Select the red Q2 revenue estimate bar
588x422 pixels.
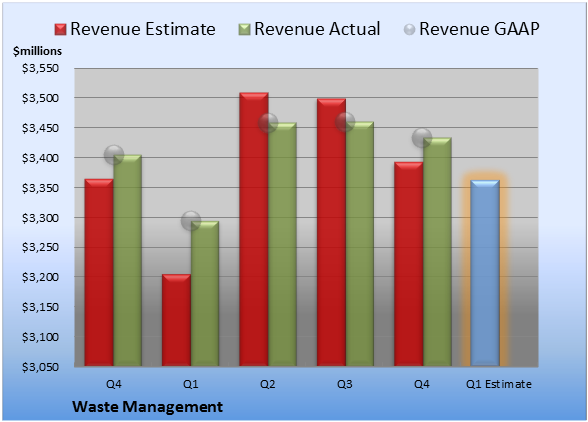pos(254,229)
